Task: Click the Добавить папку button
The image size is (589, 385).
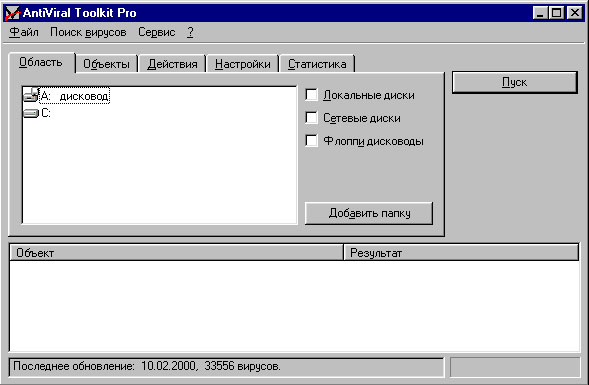Action: (369, 213)
